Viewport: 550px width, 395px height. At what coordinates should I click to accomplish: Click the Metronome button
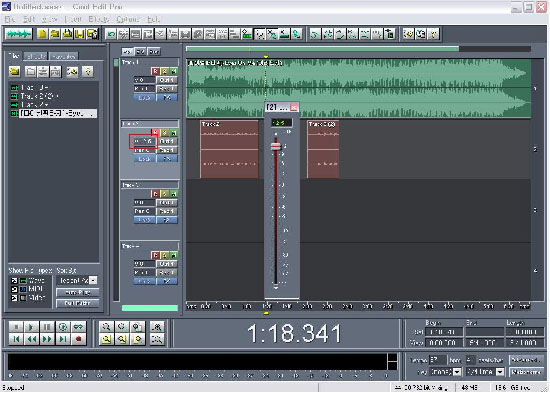[x=526, y=371]
